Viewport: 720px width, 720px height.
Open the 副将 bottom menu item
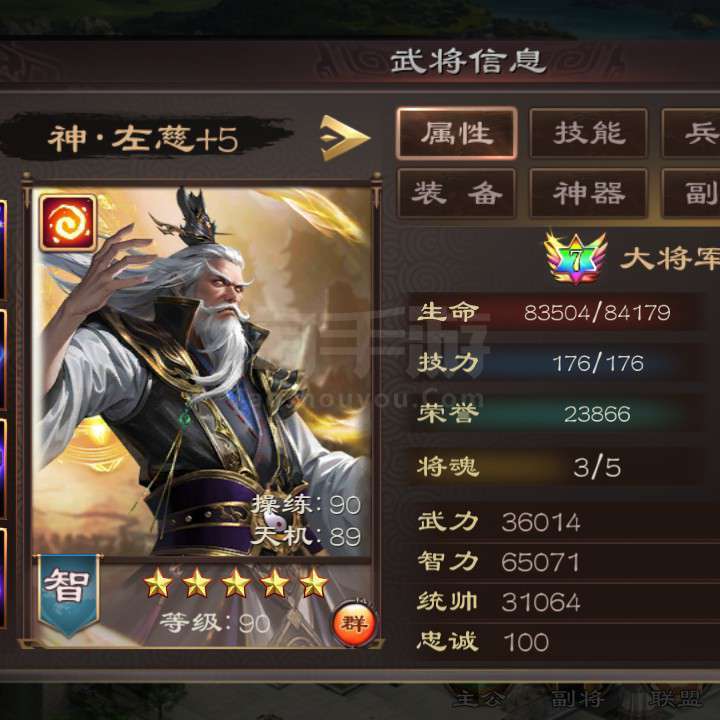pos(576,699)
